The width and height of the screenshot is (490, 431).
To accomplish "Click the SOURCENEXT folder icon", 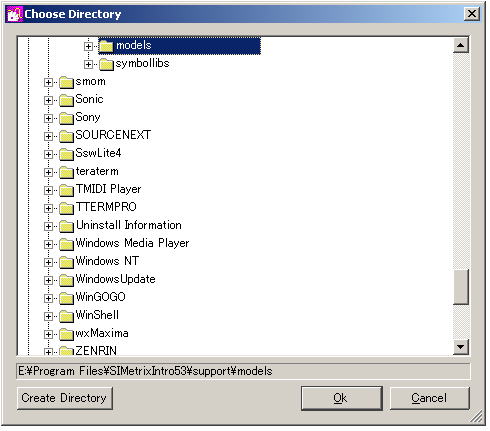I will (x=66, y=136).
